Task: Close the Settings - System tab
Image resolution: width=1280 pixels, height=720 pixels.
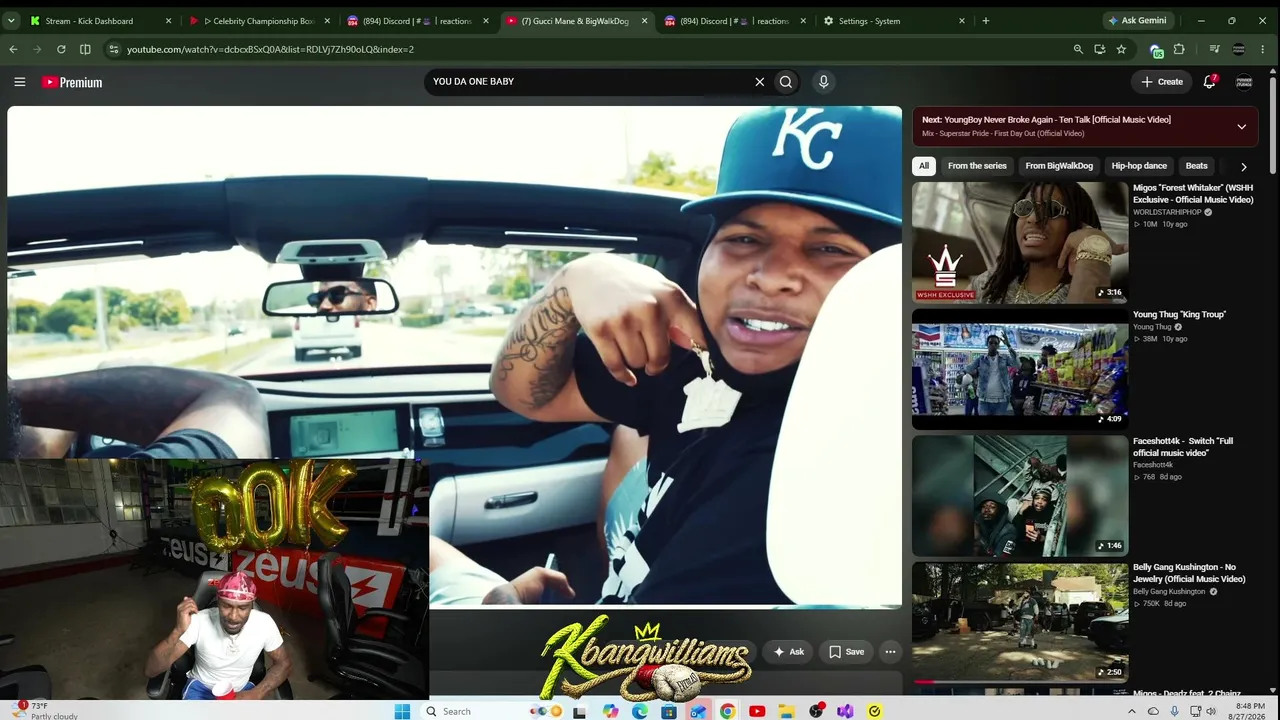Action: 962,20
